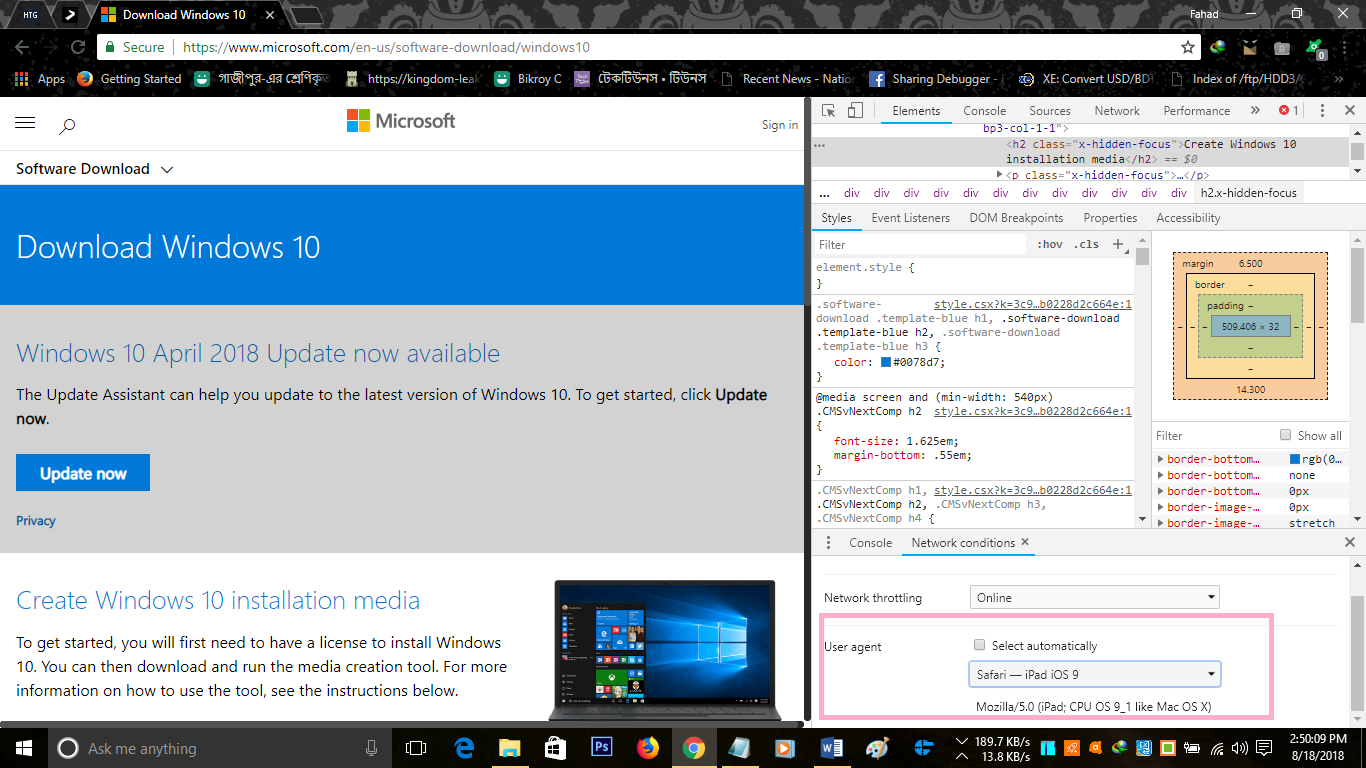Image resolution: width=1366 pixels, height=768 pixels.
Task: Toggle the :hov element state button
Action: click(x=1049, y=244)
